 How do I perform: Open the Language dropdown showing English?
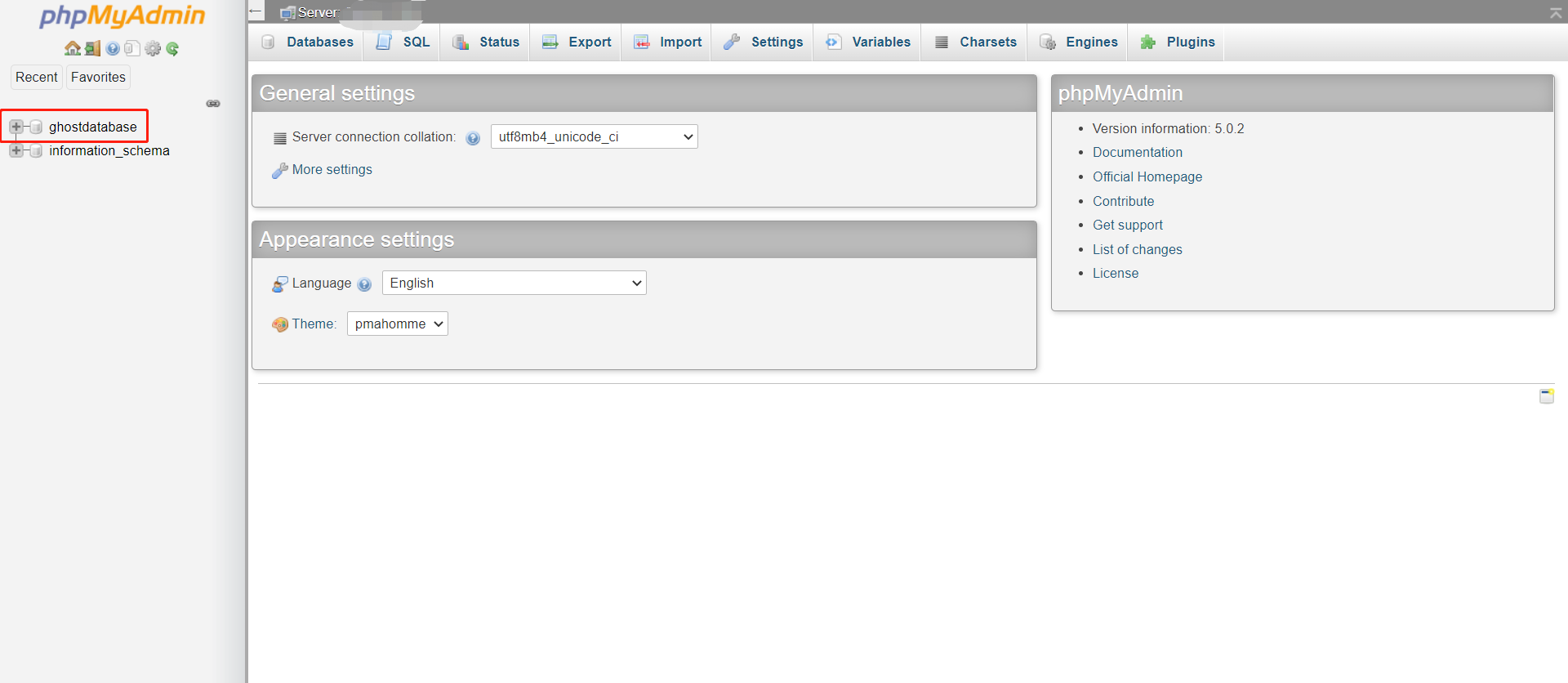(x=514, y=283)
